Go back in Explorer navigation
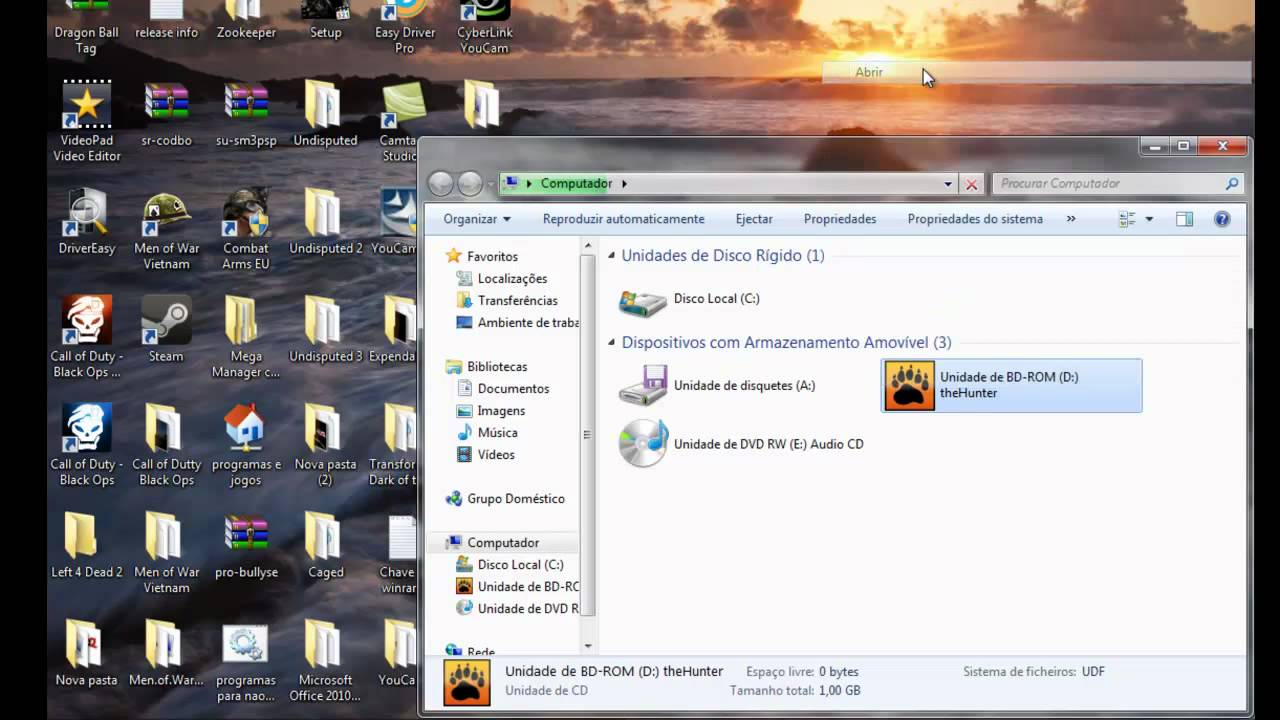1280x720 pixels. (x=441, y=184)
